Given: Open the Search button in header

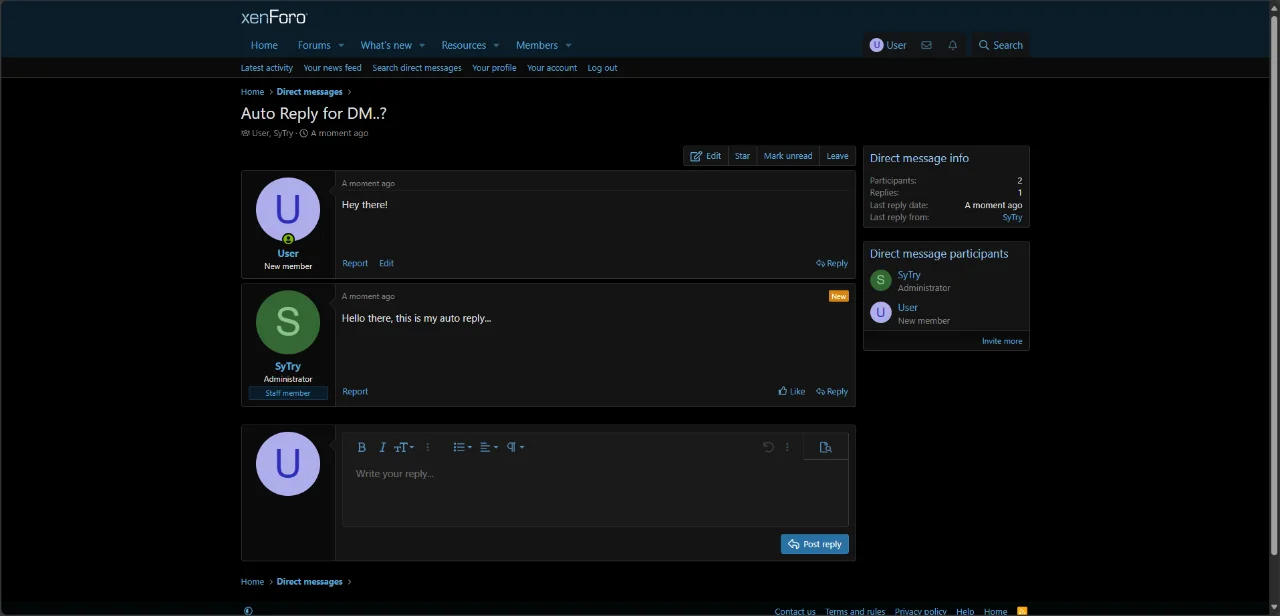Looking at the screenshot, I should pos(1000,45).
